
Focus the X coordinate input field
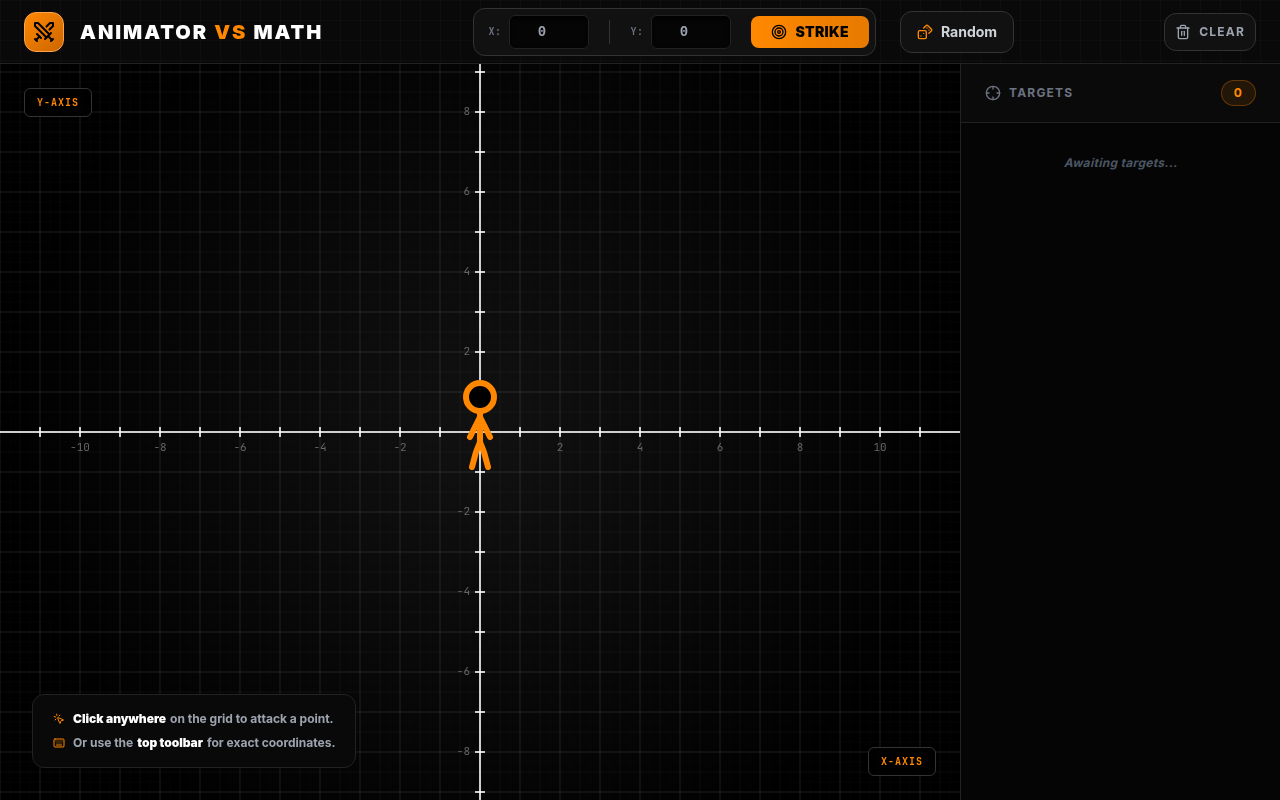tap(549, 32)
